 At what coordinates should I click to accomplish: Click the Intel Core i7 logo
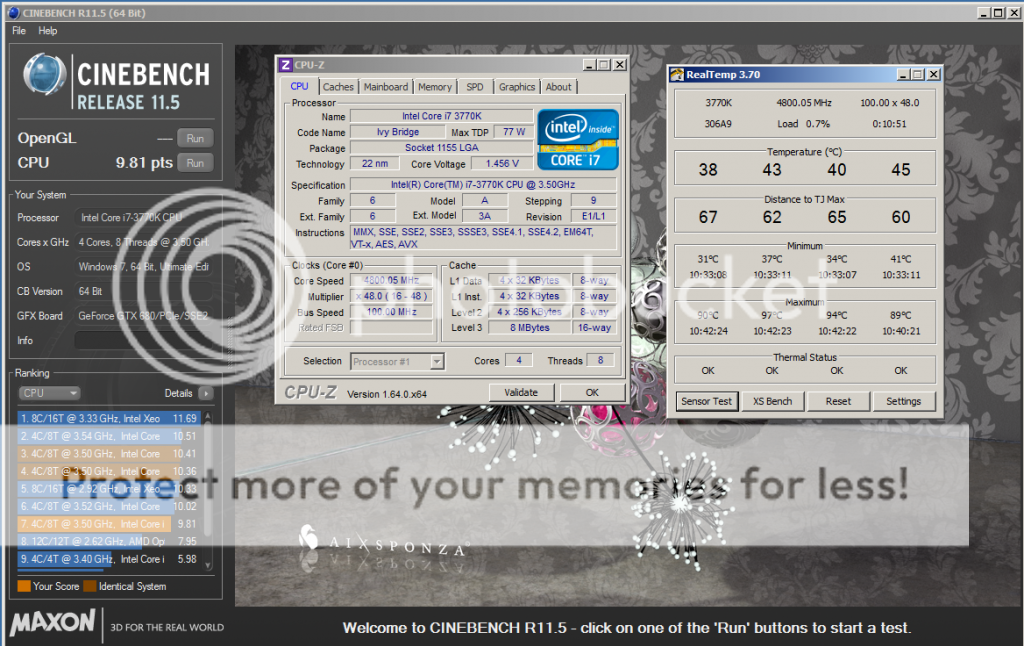pyautogui.click(x=578, y=139)
